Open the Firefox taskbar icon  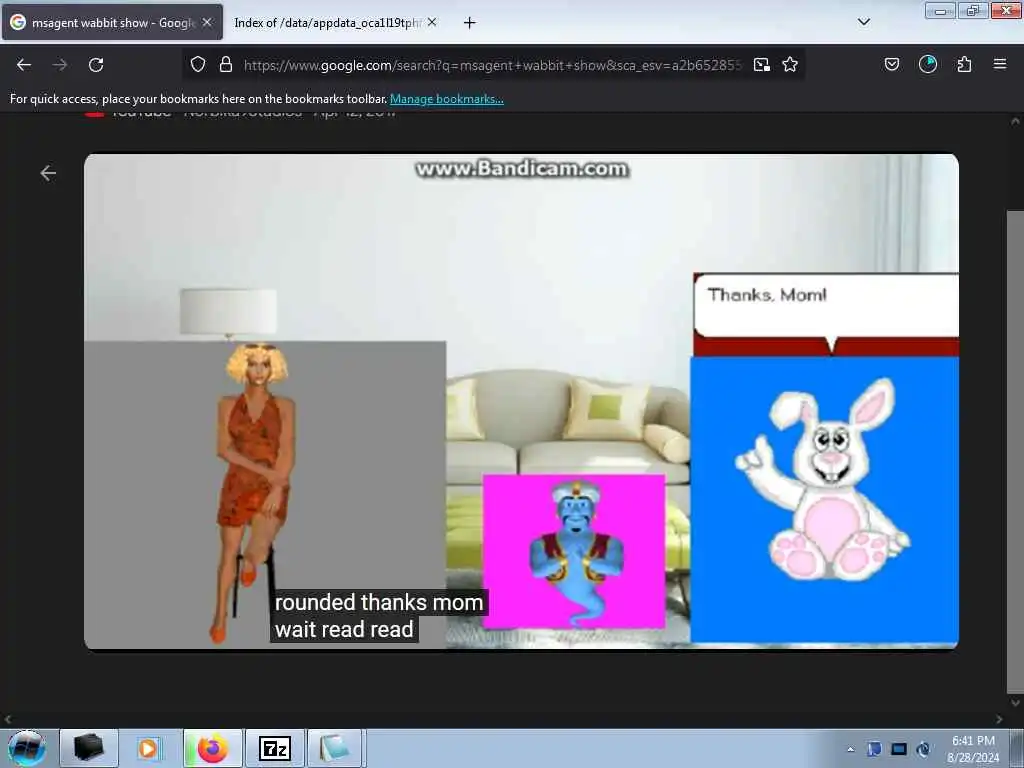tap(213, 748)
